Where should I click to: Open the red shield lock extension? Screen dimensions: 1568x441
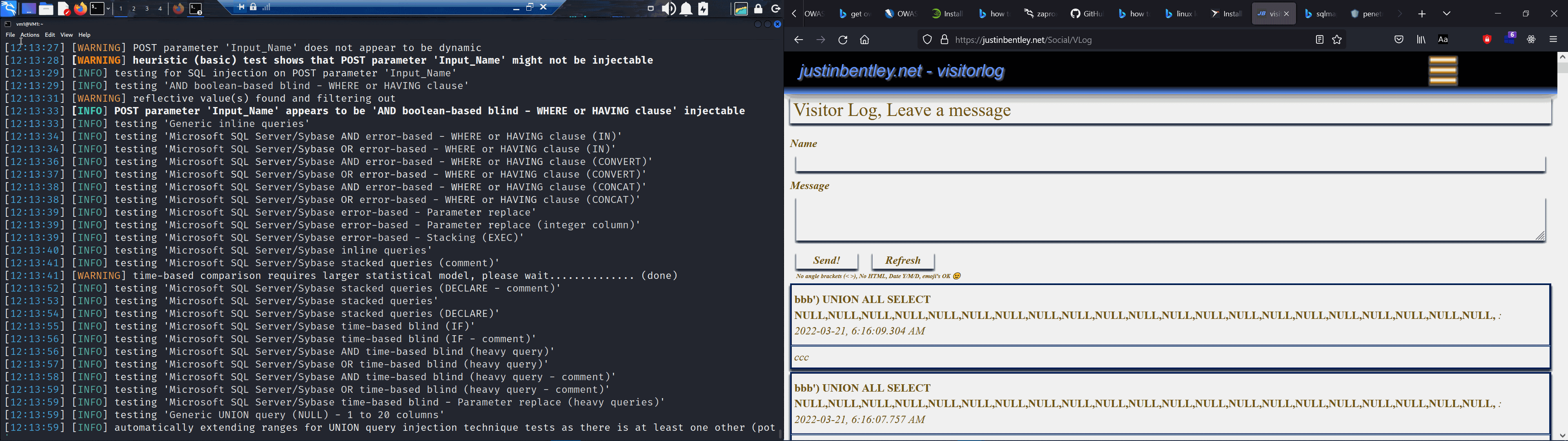tap(1487, 40)
